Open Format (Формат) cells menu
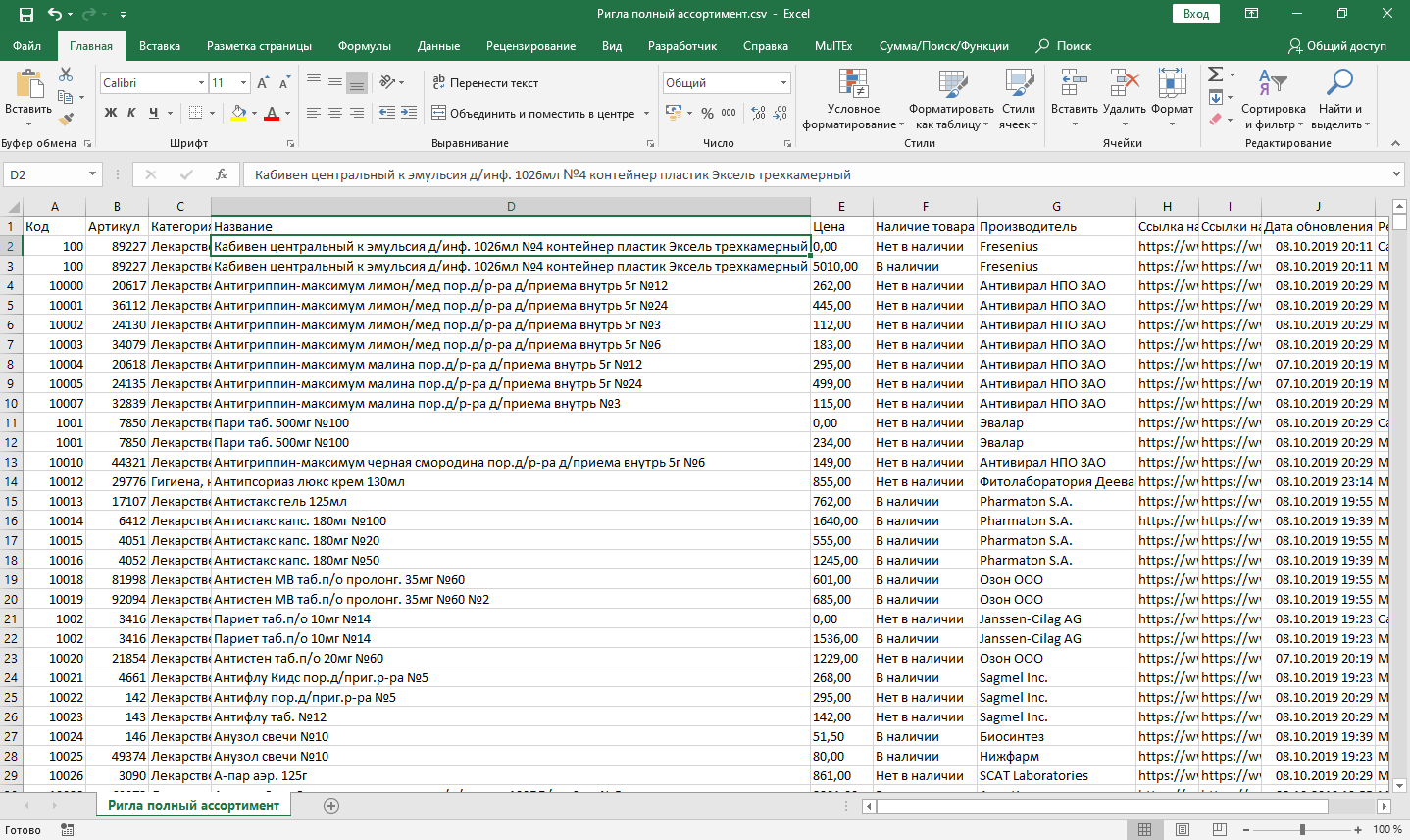Image resolution: width=1410 pixels, height=840 pixels. click(1173, 99)
